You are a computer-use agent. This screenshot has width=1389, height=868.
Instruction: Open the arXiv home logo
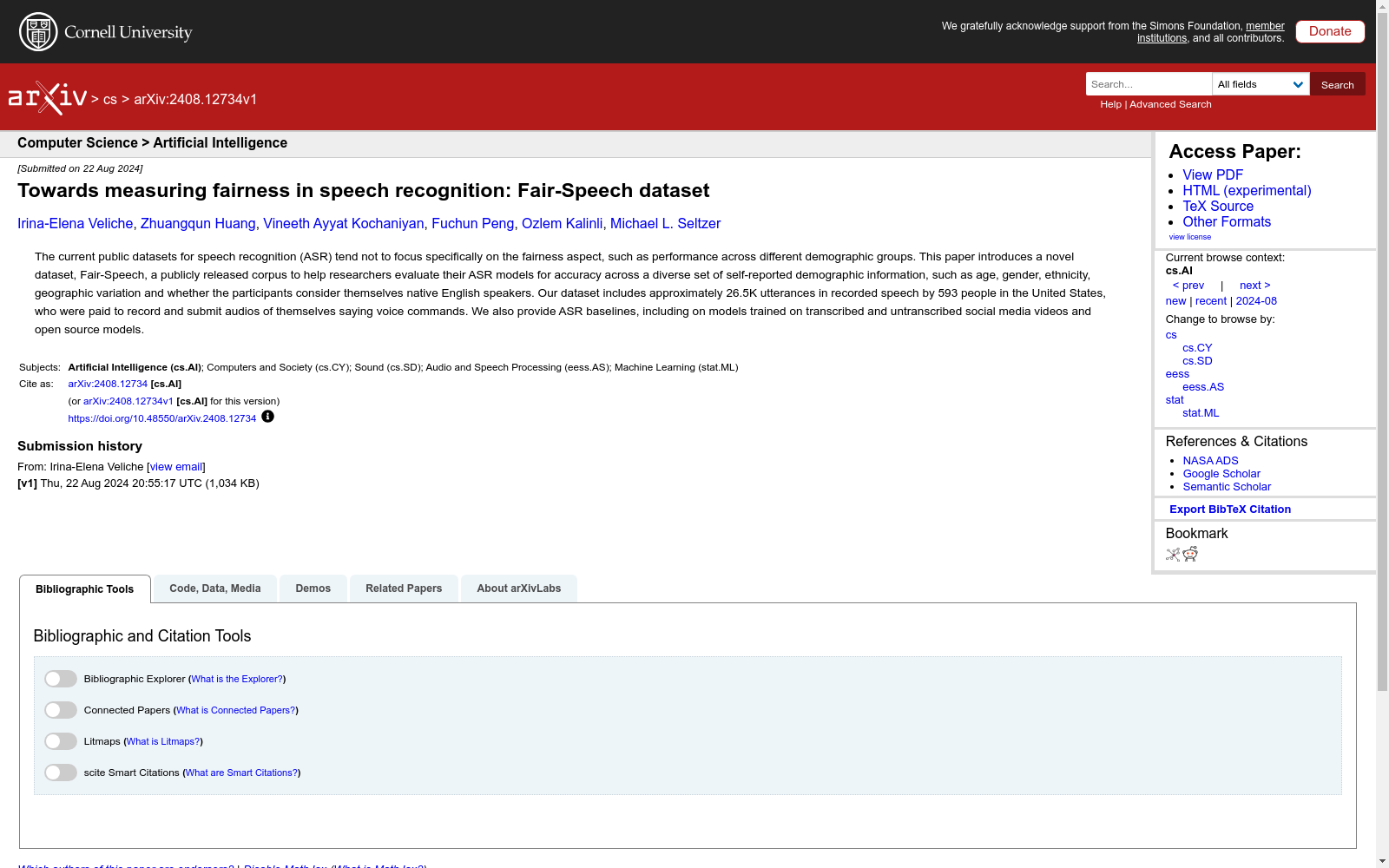point(48,98)
